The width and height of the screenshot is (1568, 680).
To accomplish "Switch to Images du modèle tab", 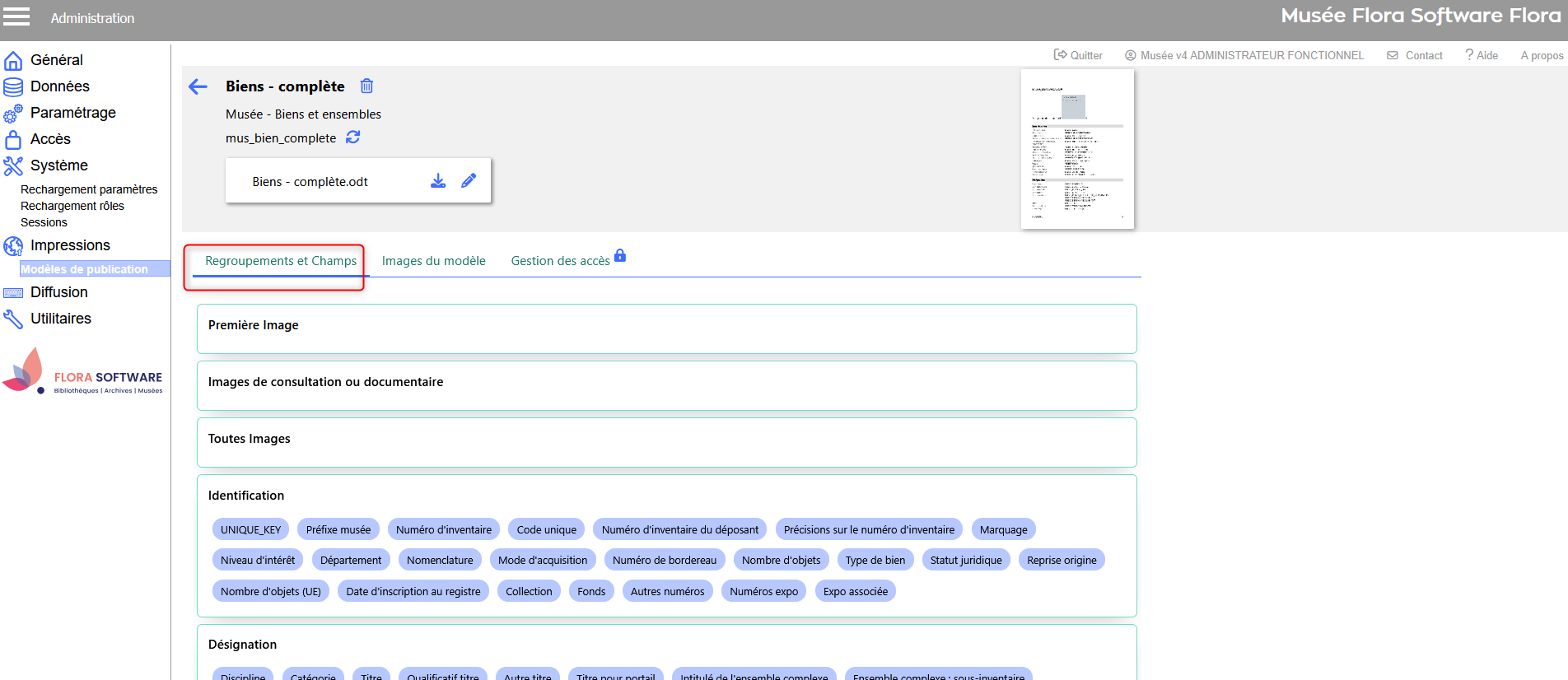I will [x=433, y=261].
